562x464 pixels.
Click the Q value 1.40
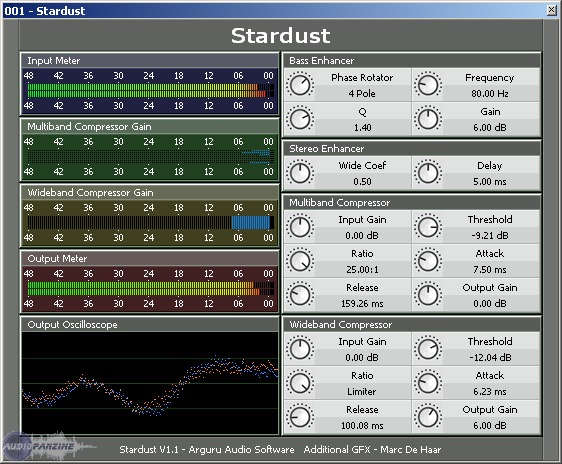pos(362,128)
